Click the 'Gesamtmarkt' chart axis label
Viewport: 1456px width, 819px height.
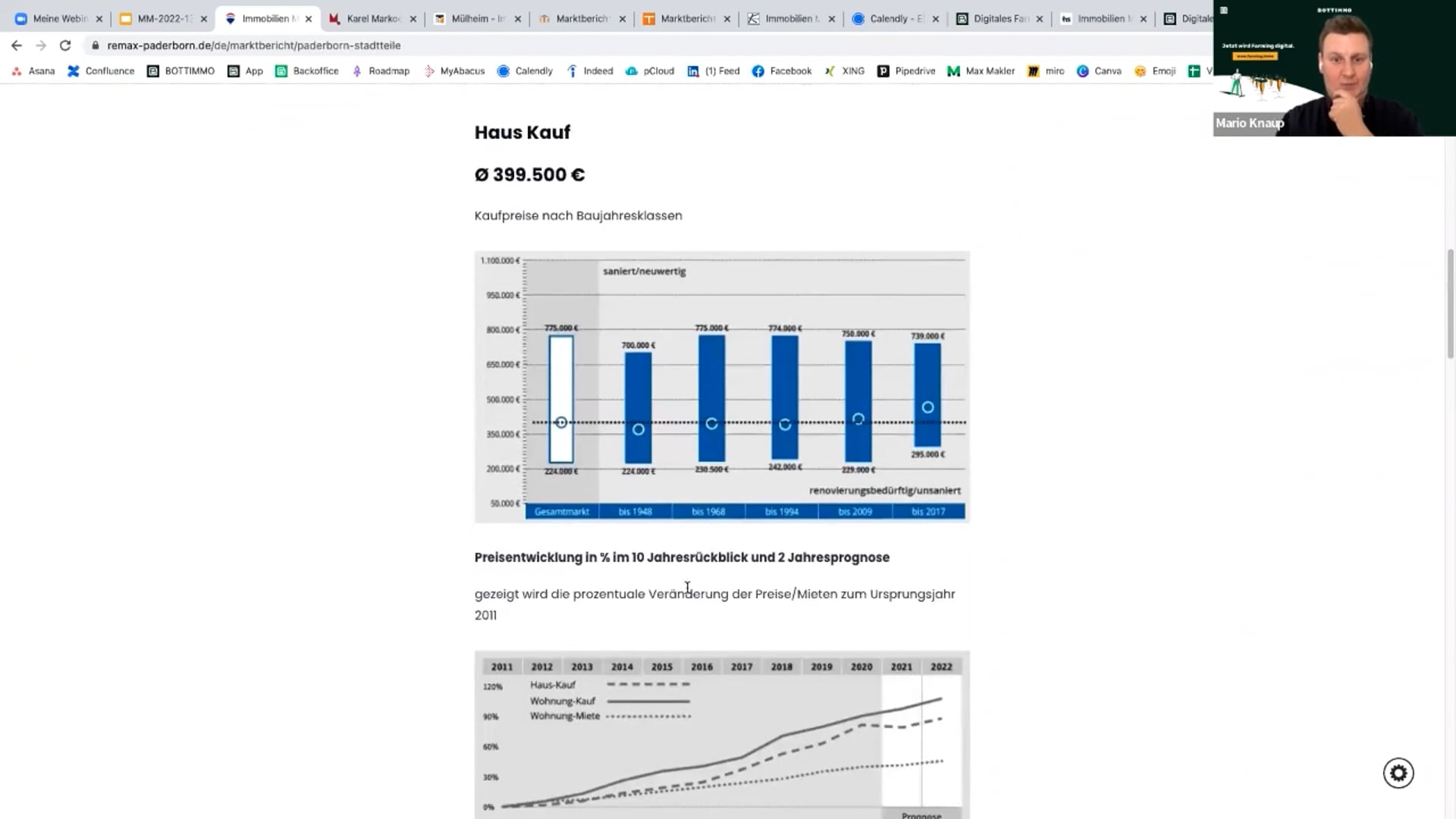pos(562,512)
